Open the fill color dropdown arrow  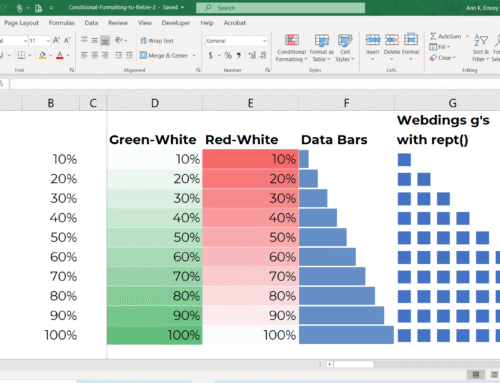[50, 55]
